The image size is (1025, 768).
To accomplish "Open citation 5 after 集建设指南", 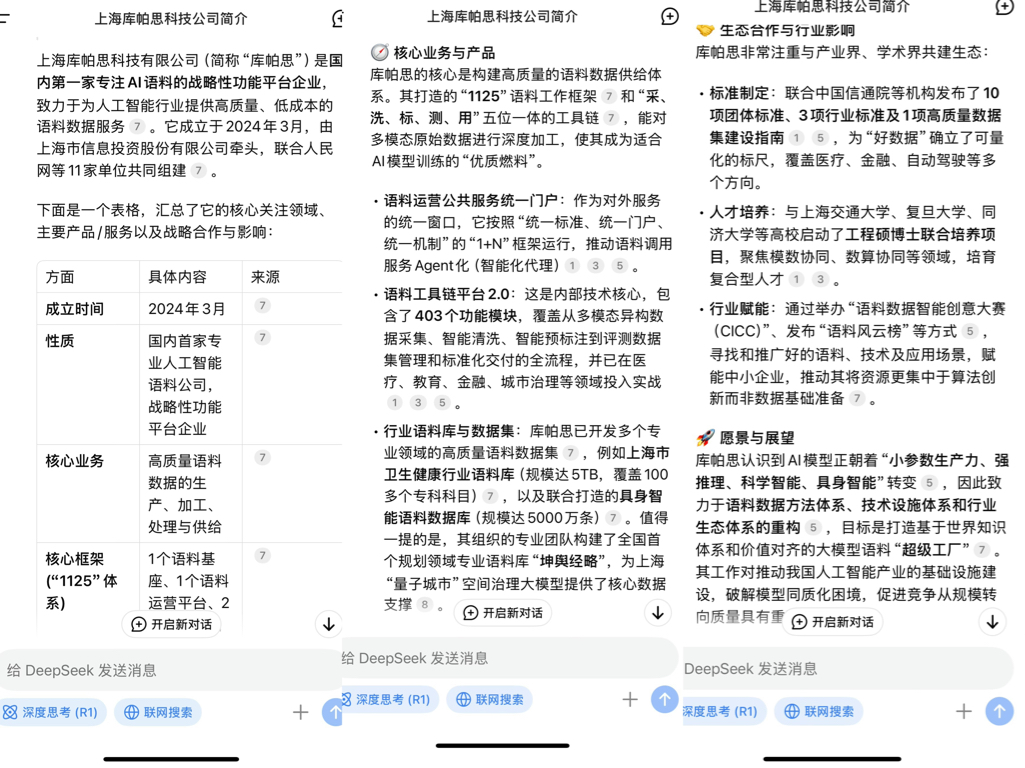I will [820, 138].
